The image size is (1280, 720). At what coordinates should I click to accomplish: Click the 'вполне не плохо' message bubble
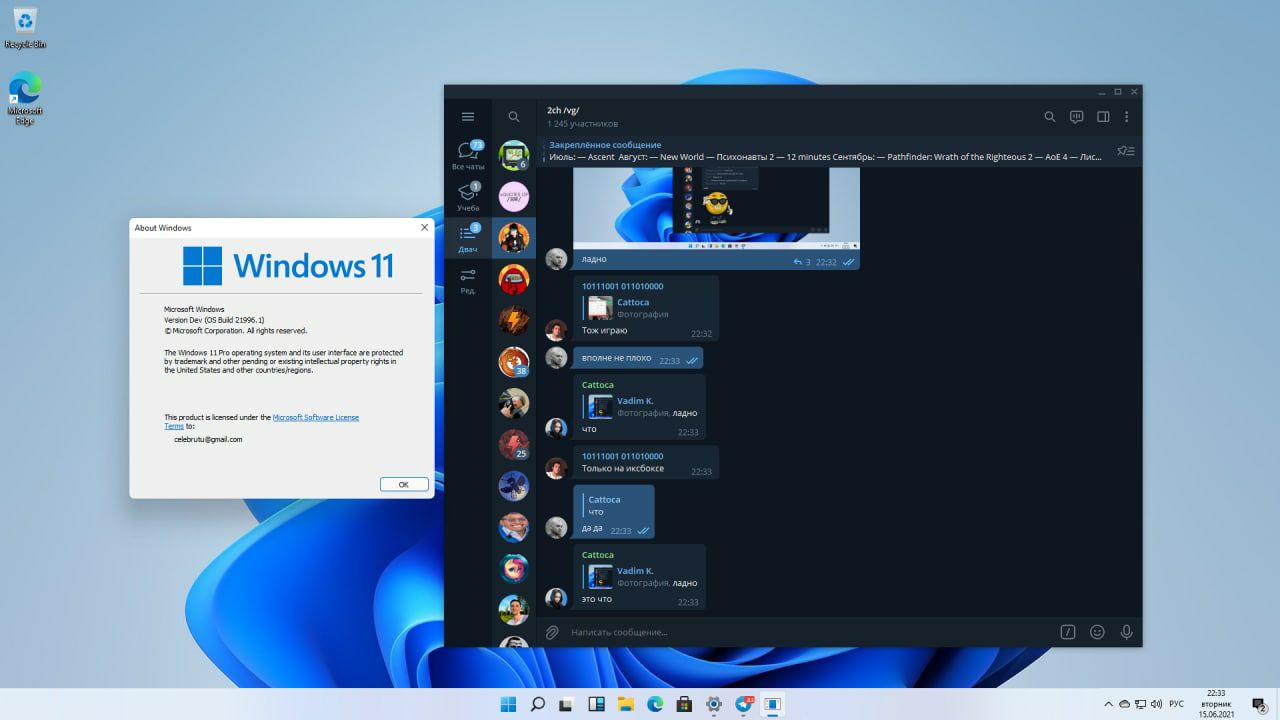[x=637, y=359]
